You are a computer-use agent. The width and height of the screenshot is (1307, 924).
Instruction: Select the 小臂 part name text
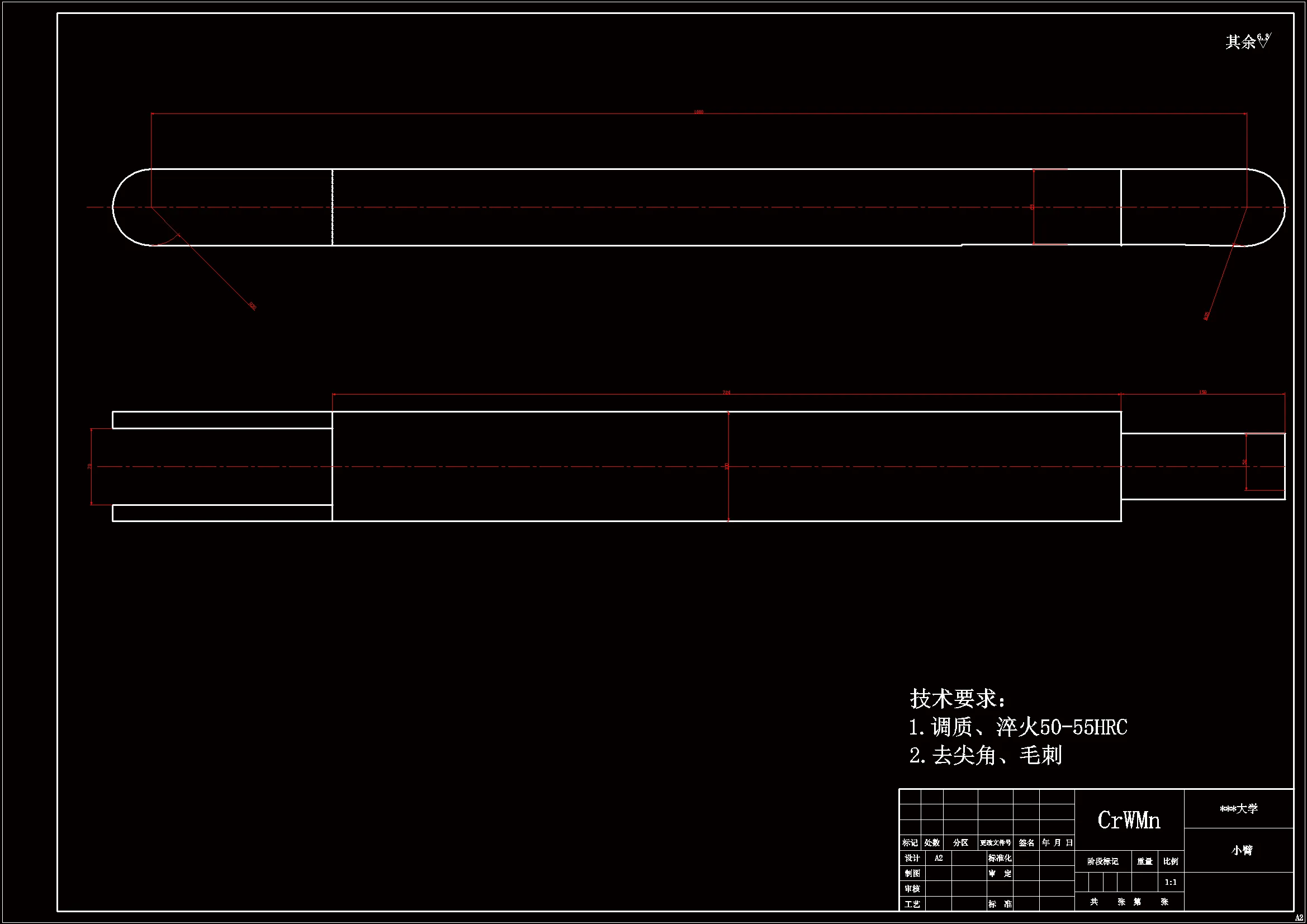coord(1242,851)
